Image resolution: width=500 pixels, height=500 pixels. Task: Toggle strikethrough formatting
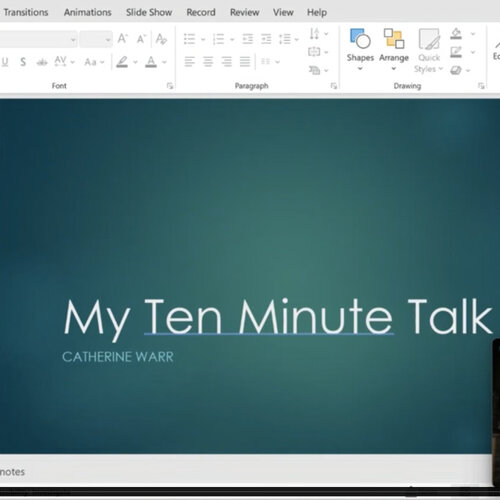pos(42,62)
